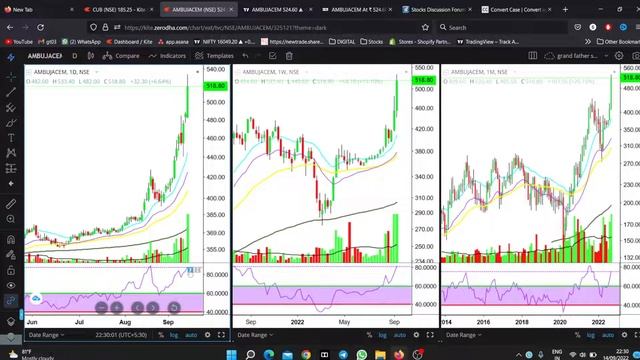Open the candlestick chart style selector
The height and width of the screenshot is (360, 640).
[91, 56]
